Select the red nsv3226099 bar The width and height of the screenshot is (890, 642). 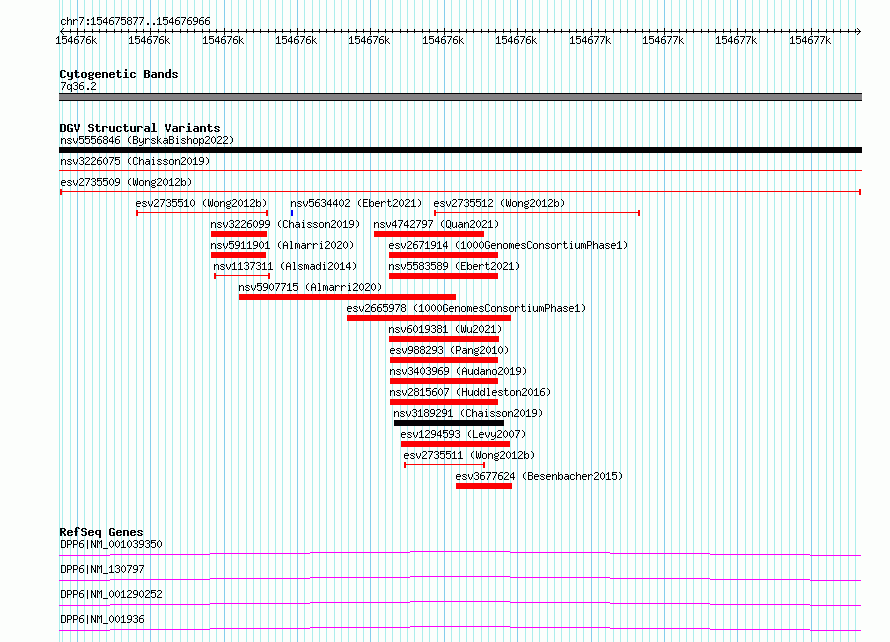coord(238,234)
